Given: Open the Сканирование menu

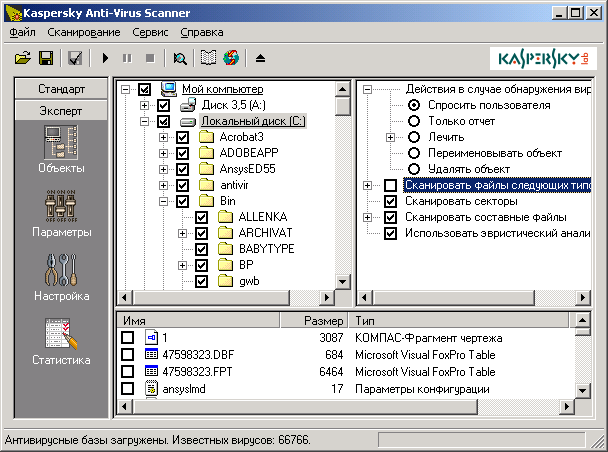Looking at the screenshot, I should (84, 32).
